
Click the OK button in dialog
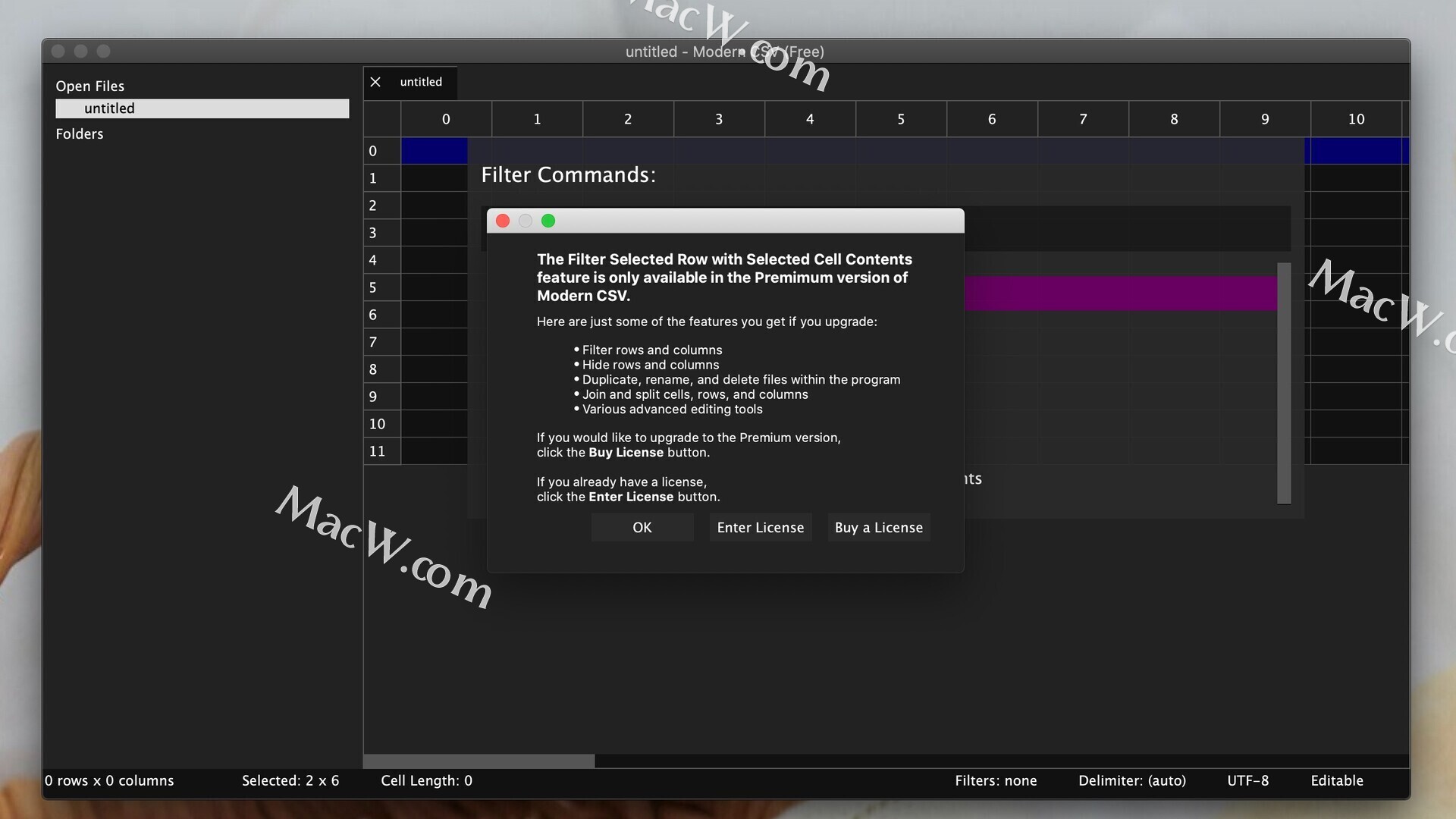click(x=642, y=527)
